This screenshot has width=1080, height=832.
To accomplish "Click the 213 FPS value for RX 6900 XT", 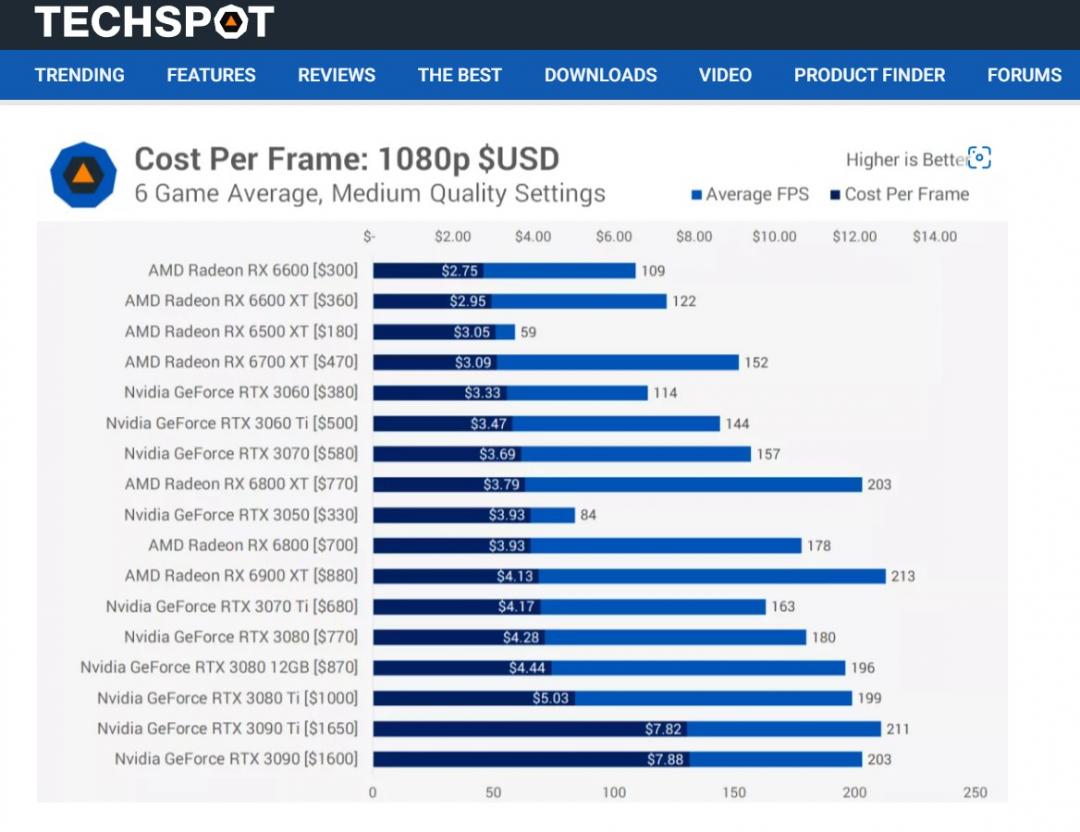I will pyautogui.click(x=903, y=576).
